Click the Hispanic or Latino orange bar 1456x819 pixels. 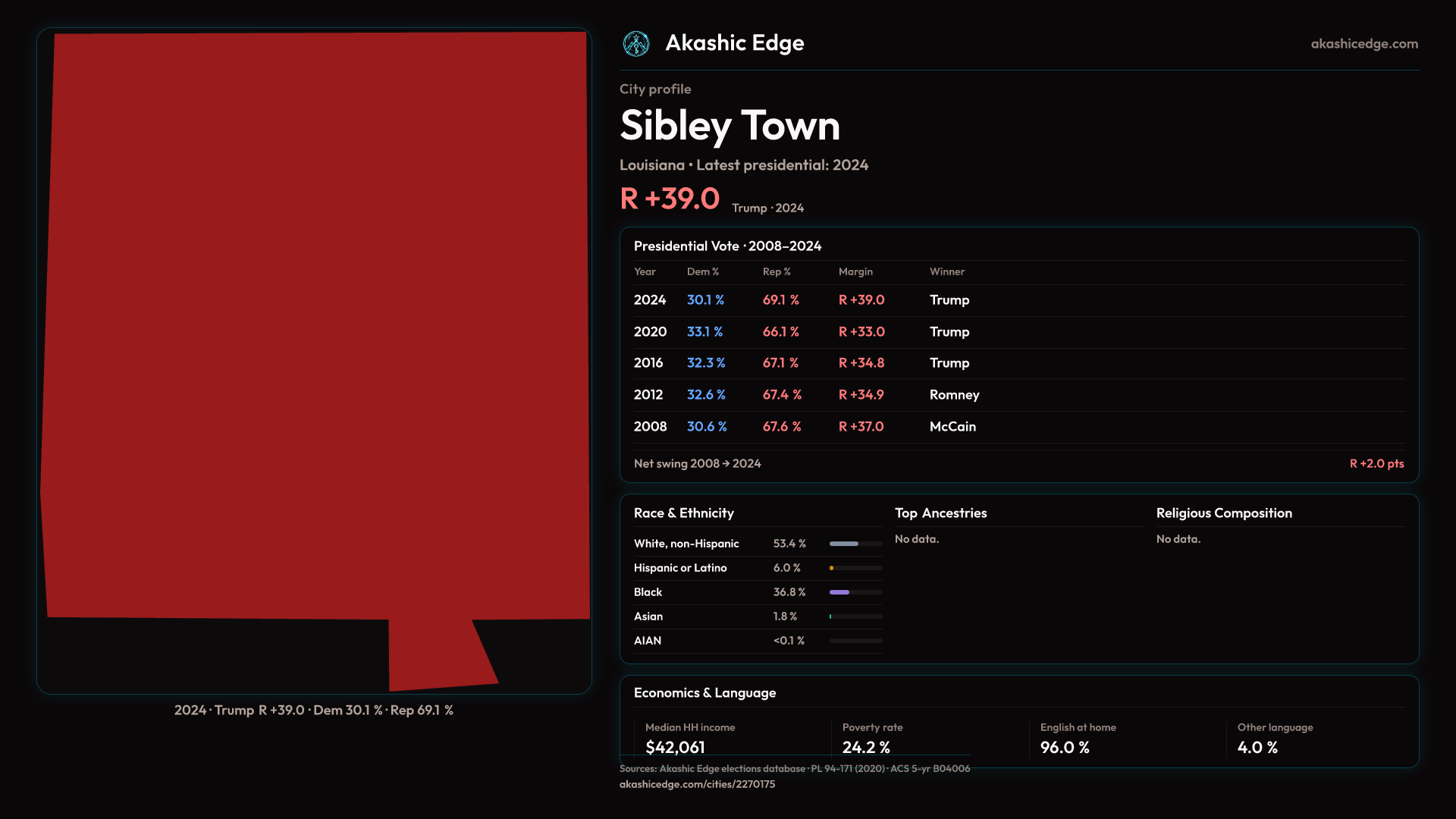[x=833, y=568]
